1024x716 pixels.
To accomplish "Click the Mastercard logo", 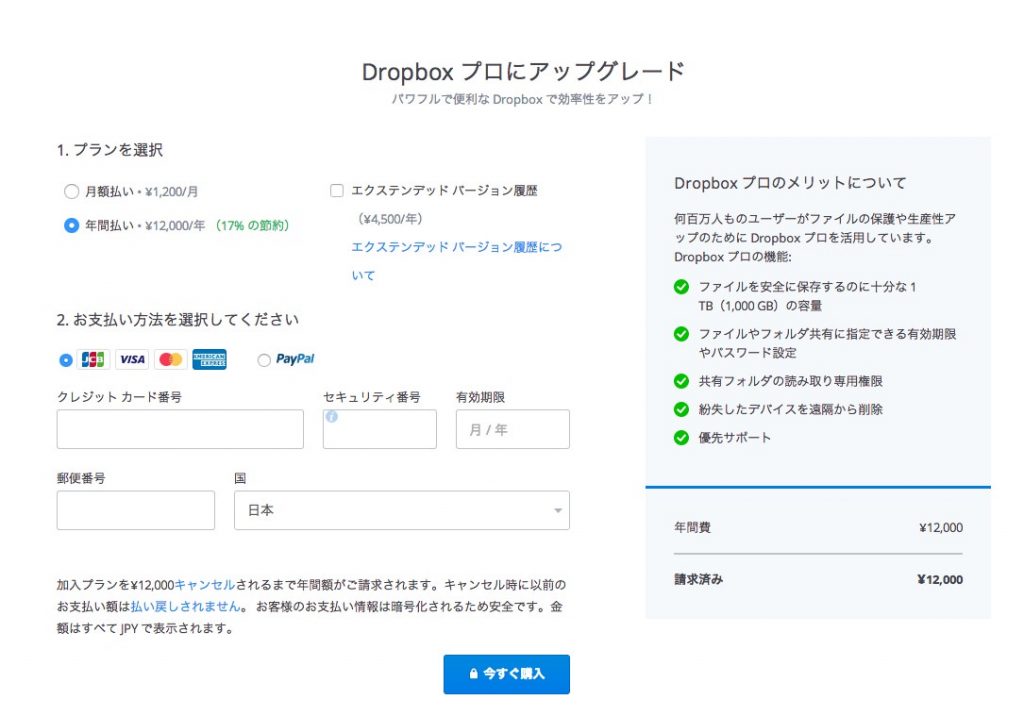I will (170, 359).
